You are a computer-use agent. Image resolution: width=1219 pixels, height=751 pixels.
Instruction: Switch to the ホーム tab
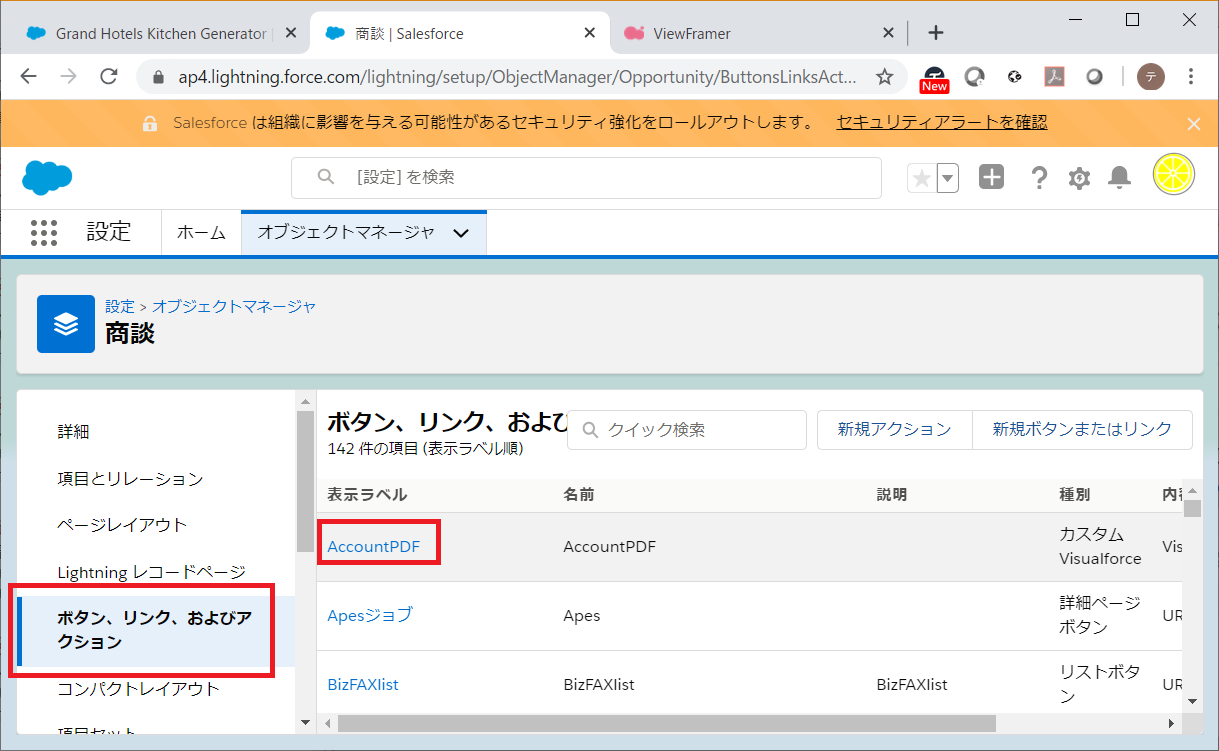point(201,233)
